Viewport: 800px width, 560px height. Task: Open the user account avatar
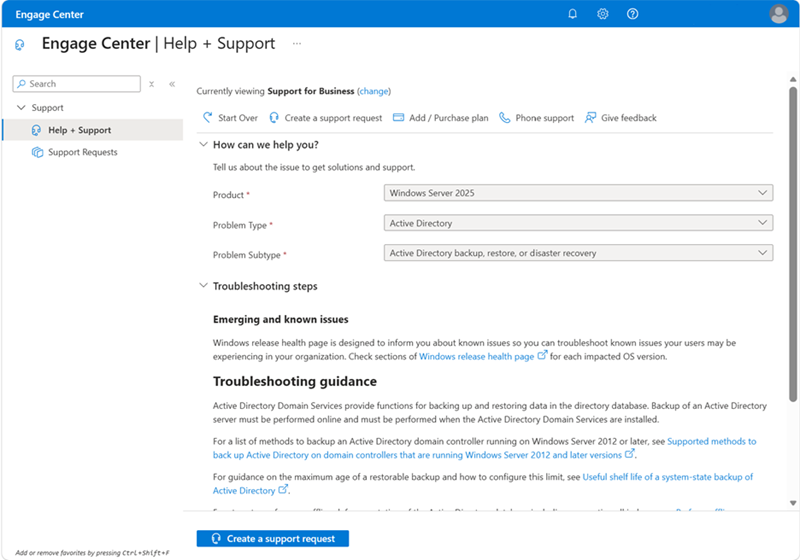click(779, 14)
